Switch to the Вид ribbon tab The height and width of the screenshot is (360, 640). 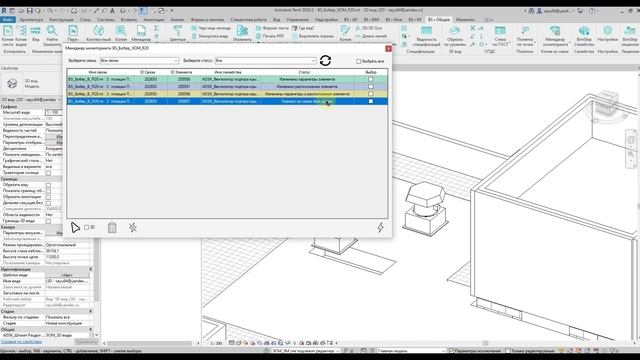pos(276,20)
